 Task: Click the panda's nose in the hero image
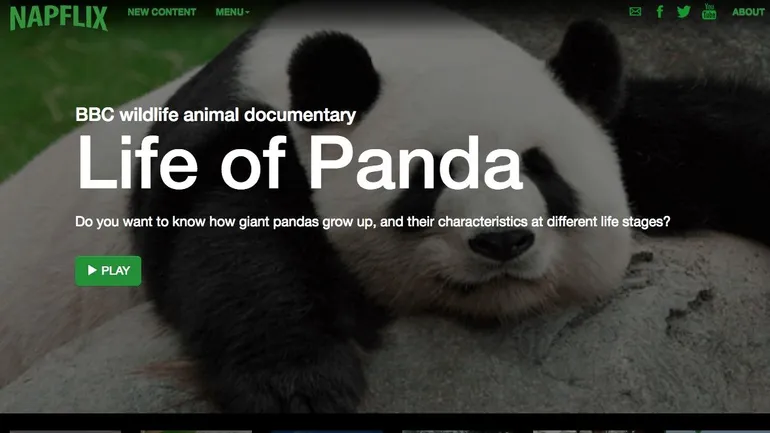tap(501, 244)
